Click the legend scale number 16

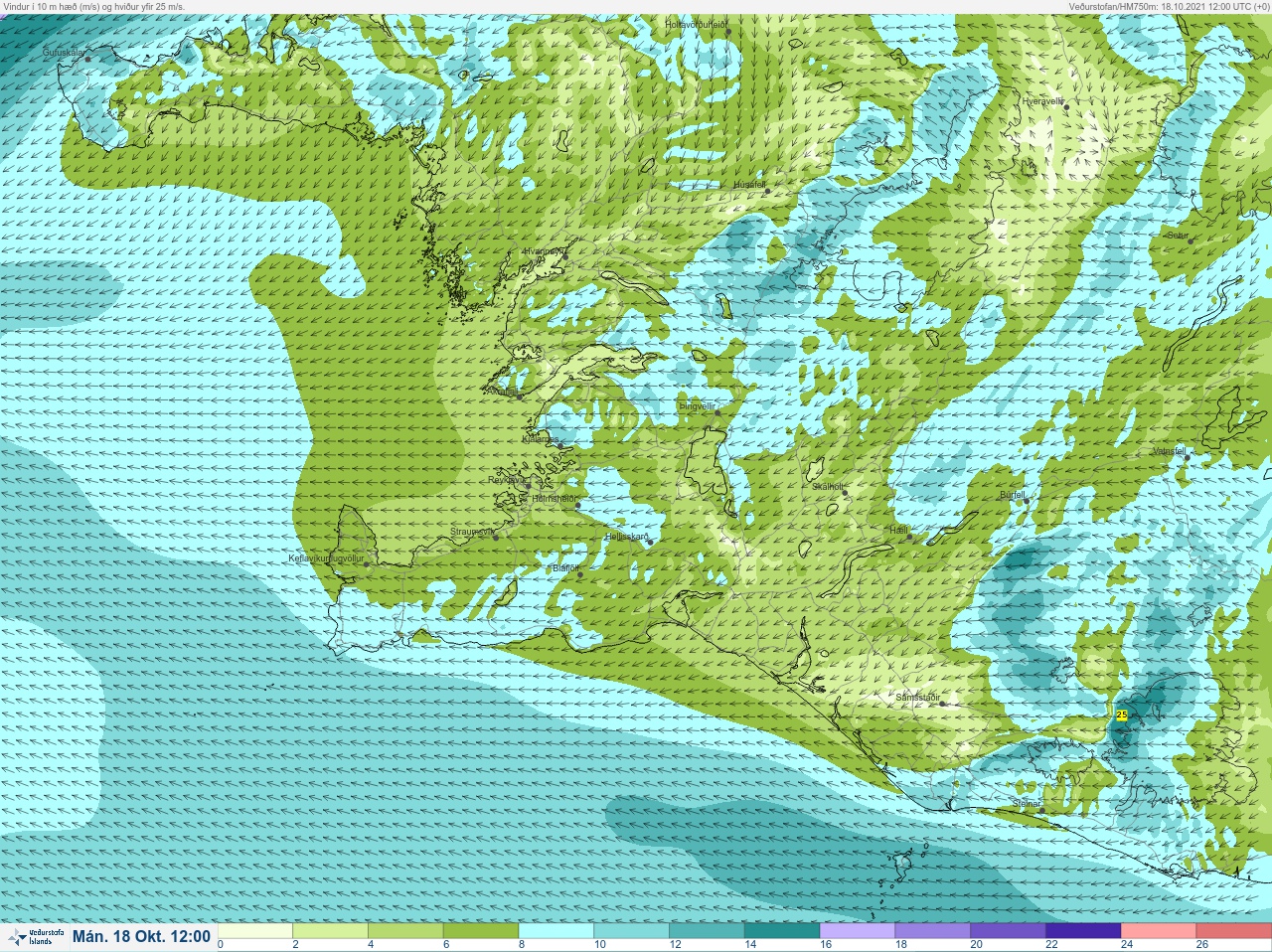coord(825,945)
